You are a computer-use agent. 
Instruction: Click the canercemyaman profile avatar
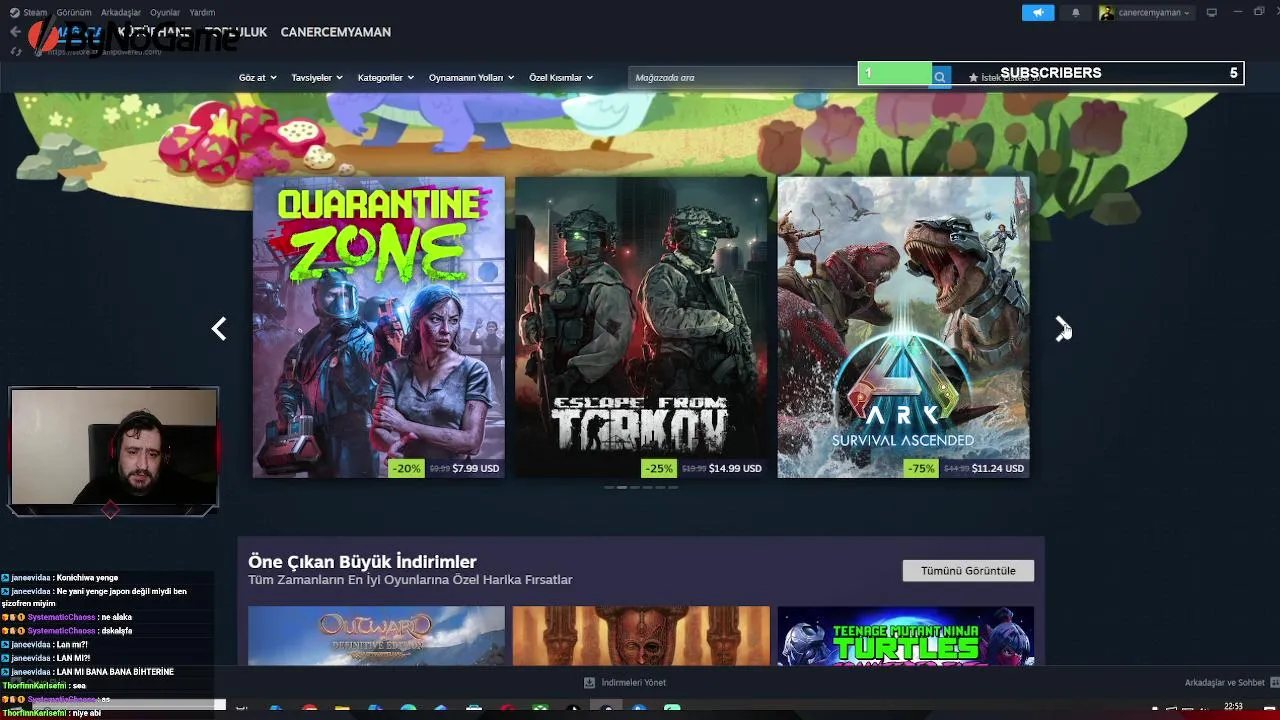pyautogui.click(x=1107, y=13)
